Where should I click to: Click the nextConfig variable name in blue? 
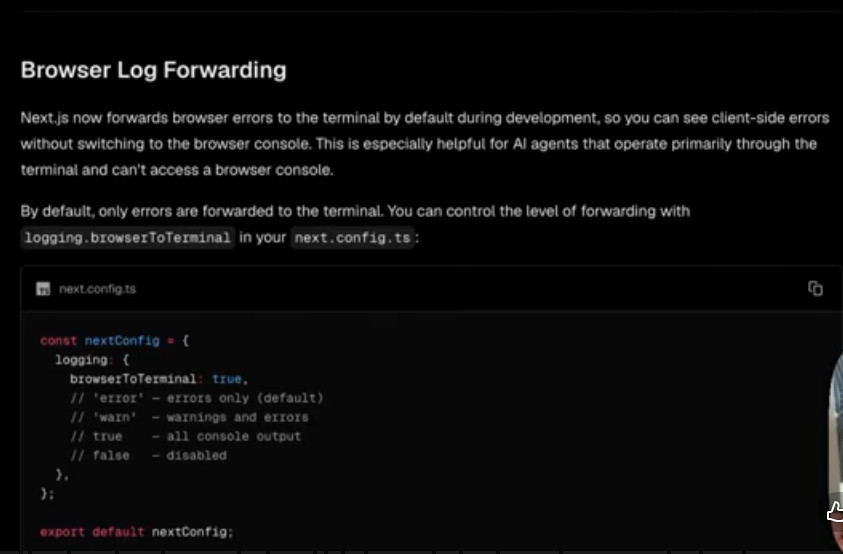tap(122, 340)
